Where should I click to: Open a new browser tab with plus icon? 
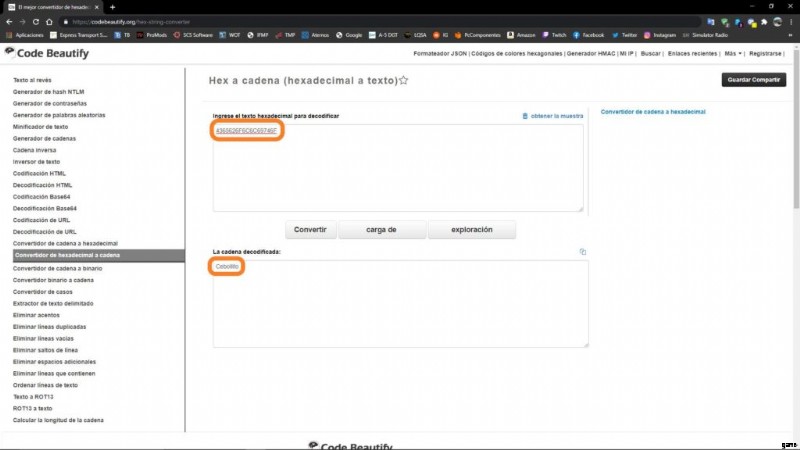(x=112, y=7)
